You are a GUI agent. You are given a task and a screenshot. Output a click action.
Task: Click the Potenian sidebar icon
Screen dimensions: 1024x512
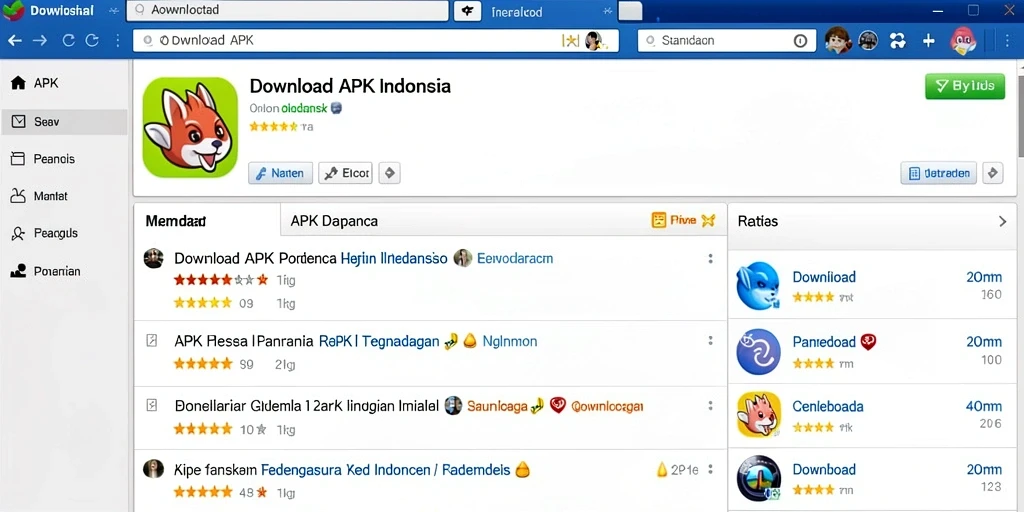pos(18,271)
